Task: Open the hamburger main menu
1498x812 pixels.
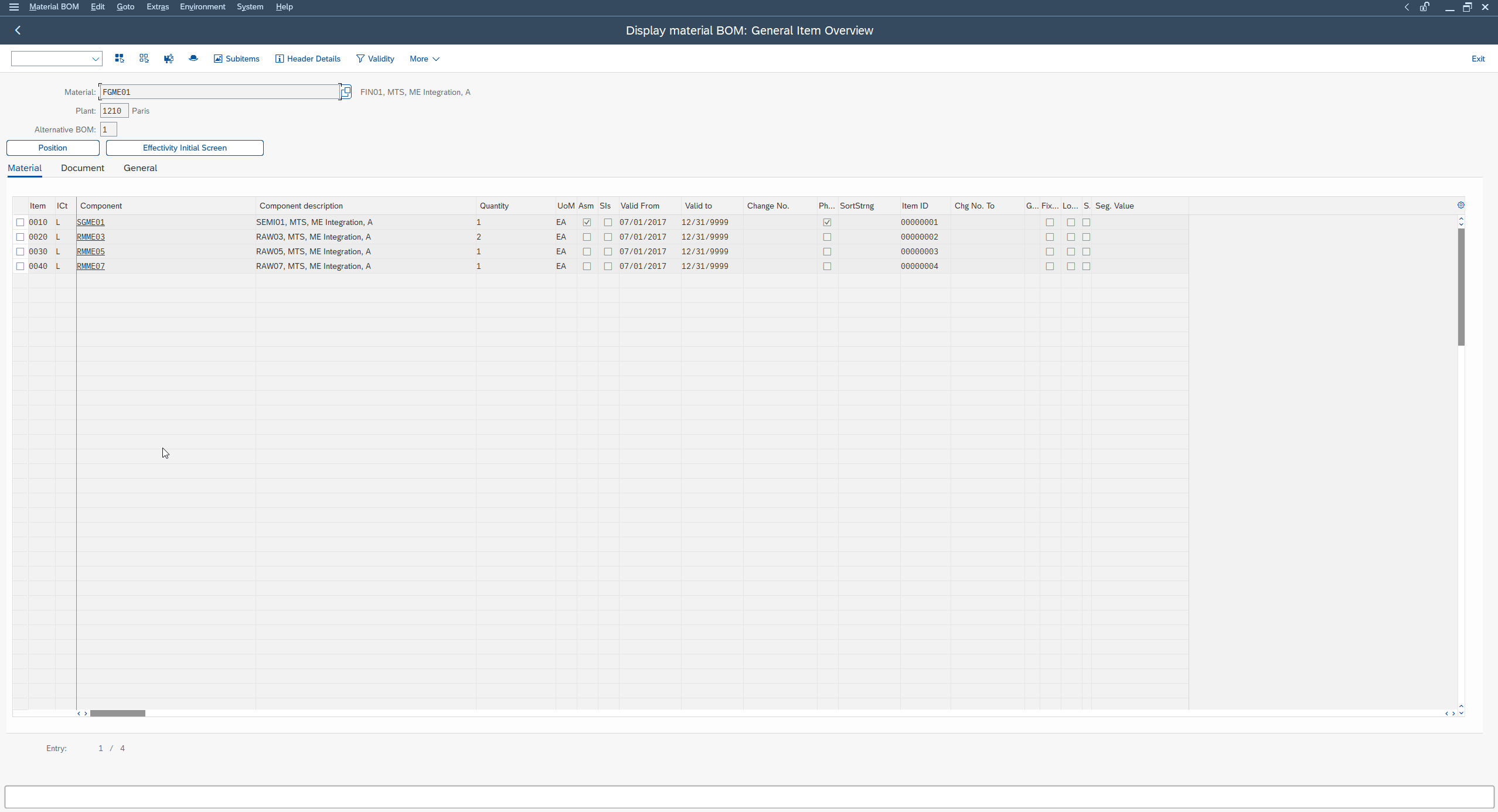Action: 13,7
